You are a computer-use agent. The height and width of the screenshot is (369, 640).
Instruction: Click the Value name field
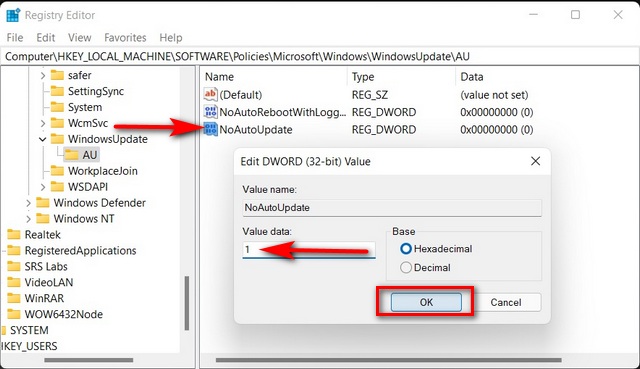click(x=392, y=207)
